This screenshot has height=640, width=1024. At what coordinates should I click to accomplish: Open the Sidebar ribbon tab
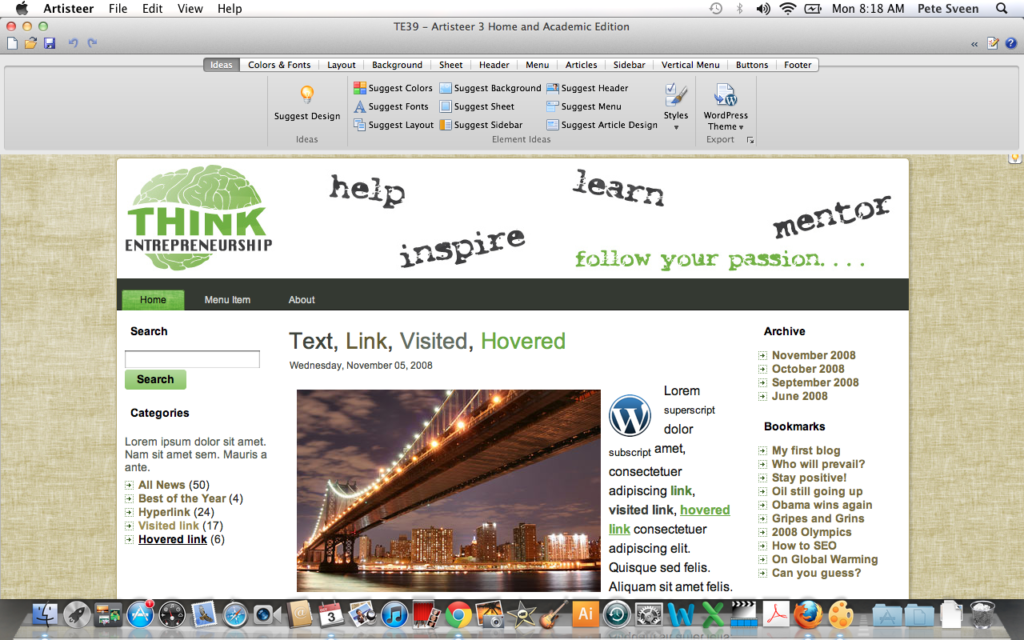(629, 65)
